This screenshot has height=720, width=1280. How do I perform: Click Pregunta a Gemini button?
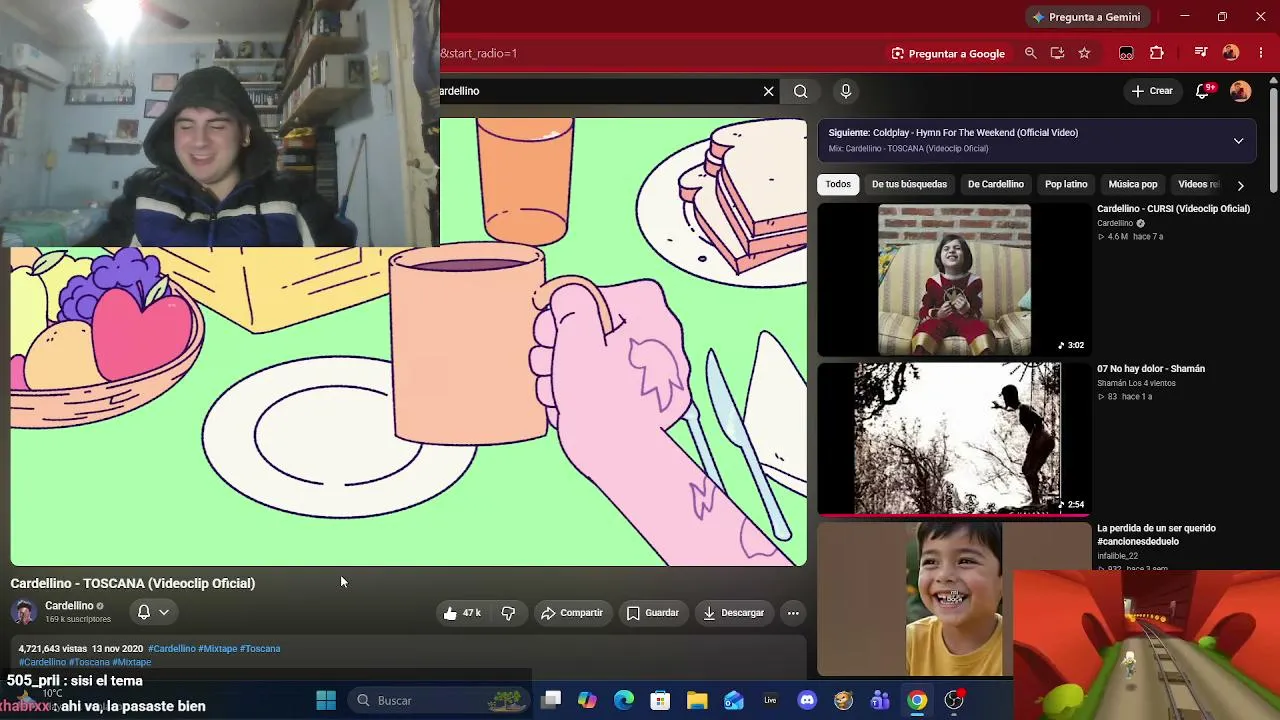pos(1087,17)
